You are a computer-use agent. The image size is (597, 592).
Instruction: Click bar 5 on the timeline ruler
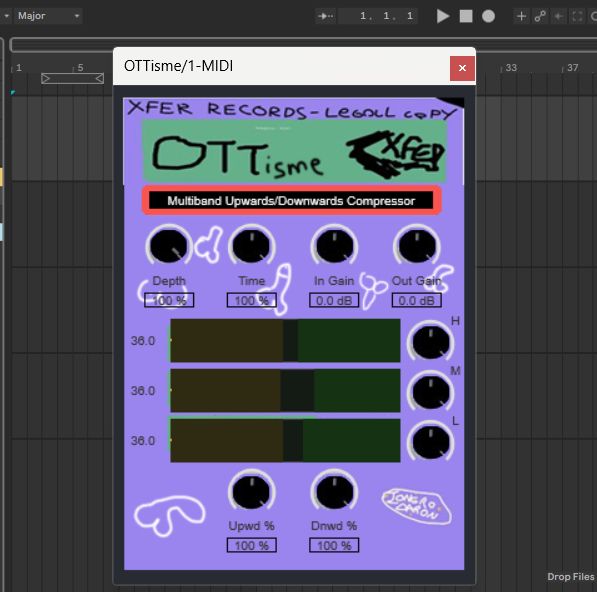pos(80,68)
